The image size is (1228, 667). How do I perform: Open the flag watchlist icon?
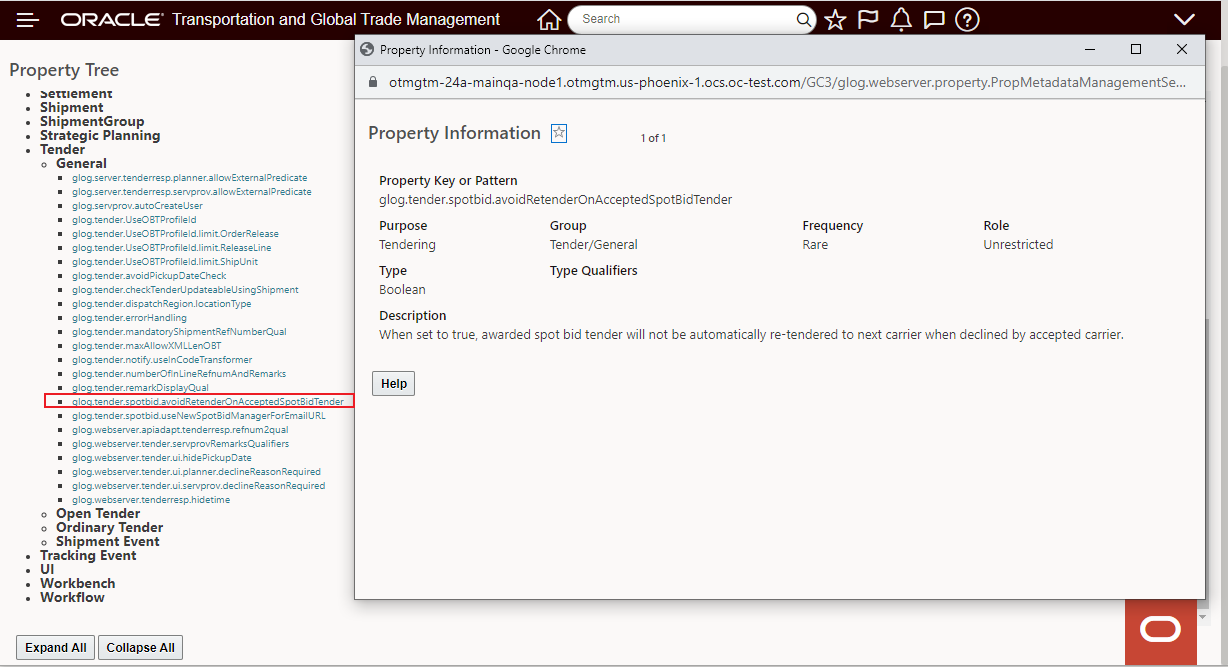tap(868, 19)
